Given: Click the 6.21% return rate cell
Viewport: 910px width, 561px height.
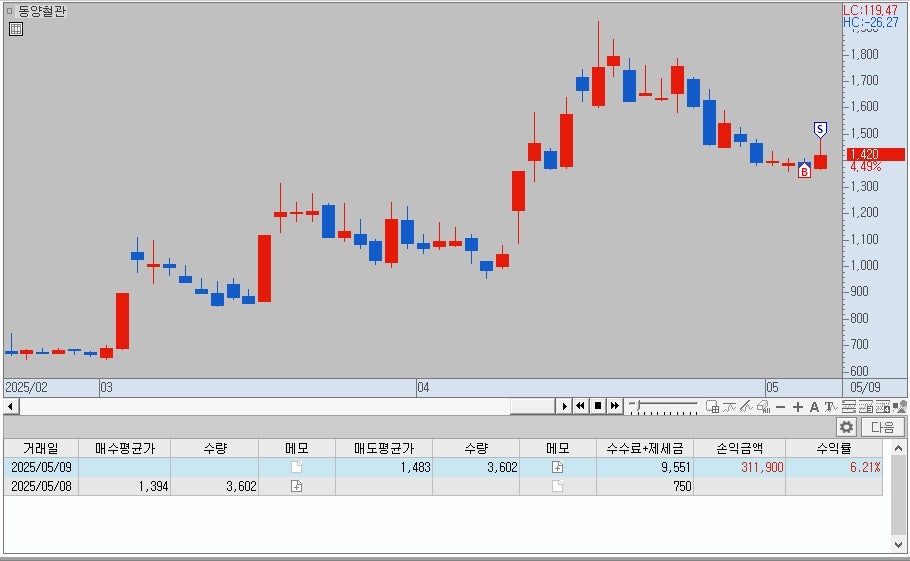Looking at the screenshot, I should pos(833,467).
